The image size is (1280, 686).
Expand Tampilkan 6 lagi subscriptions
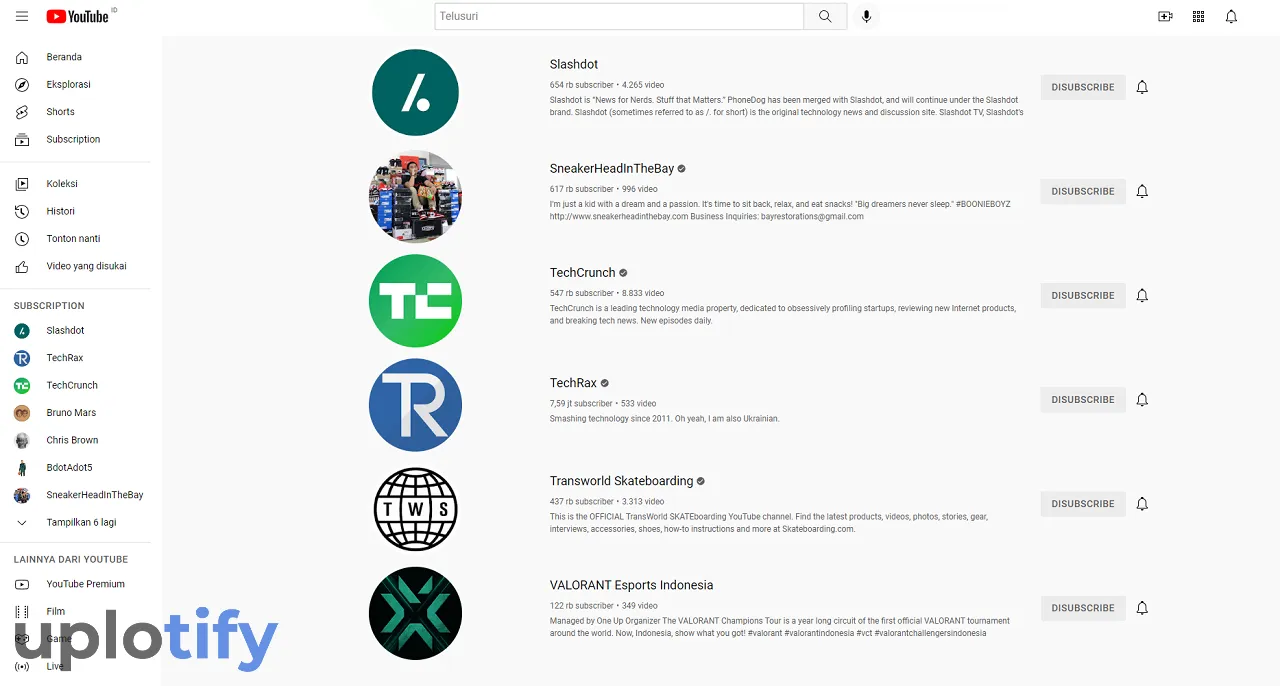(x=80, y=523)
